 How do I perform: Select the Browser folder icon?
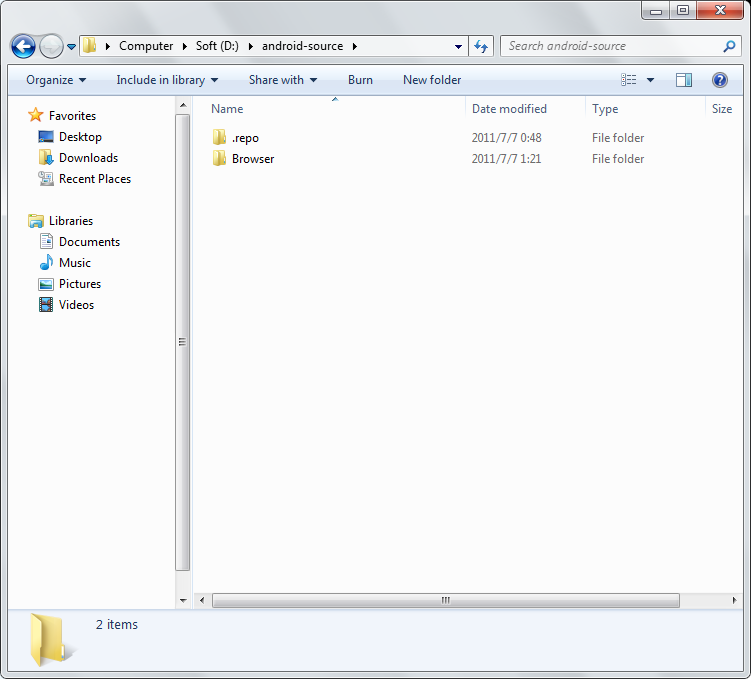(x=219, y=158)
